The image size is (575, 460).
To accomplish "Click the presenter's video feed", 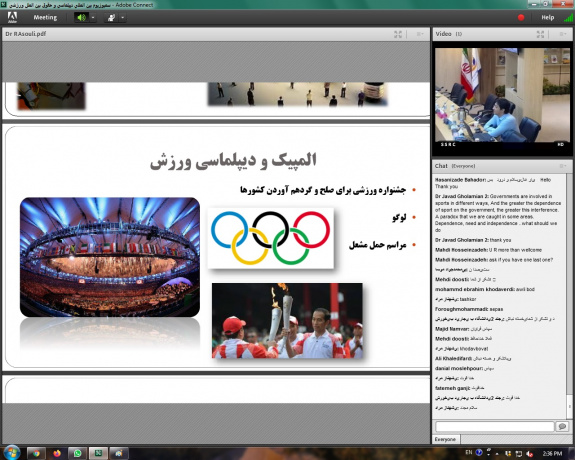I will click(x=502, y=95).
